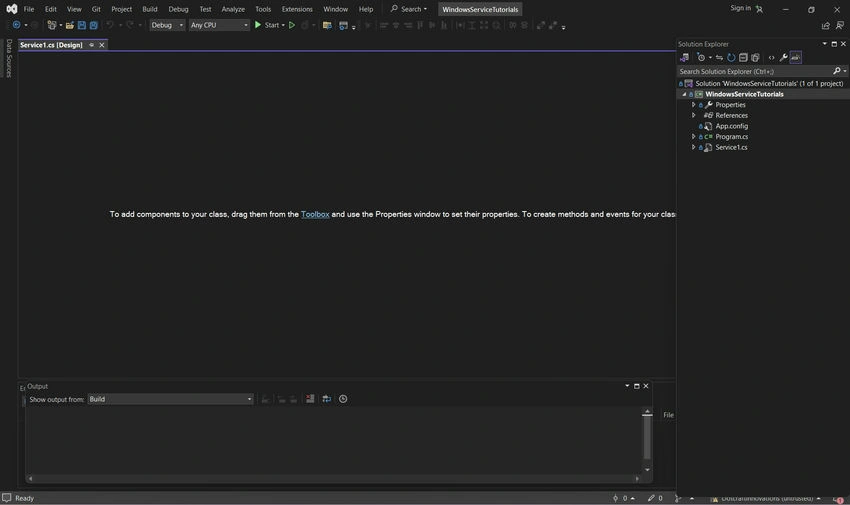Open the Debug configuration dropdown
This screenshot has width=850, height=505.
coord(167,25)
